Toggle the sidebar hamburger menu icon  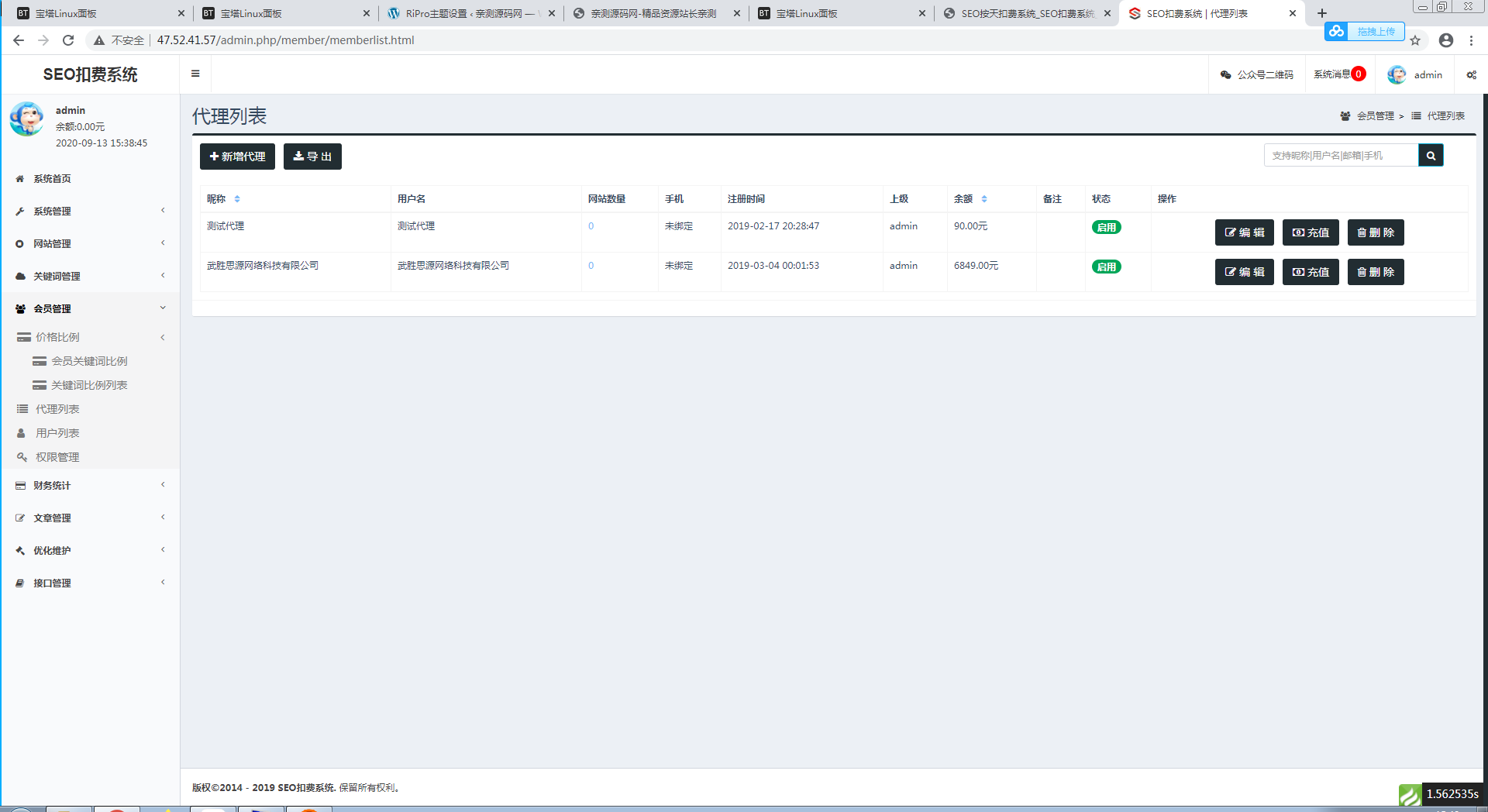[195, 74]
